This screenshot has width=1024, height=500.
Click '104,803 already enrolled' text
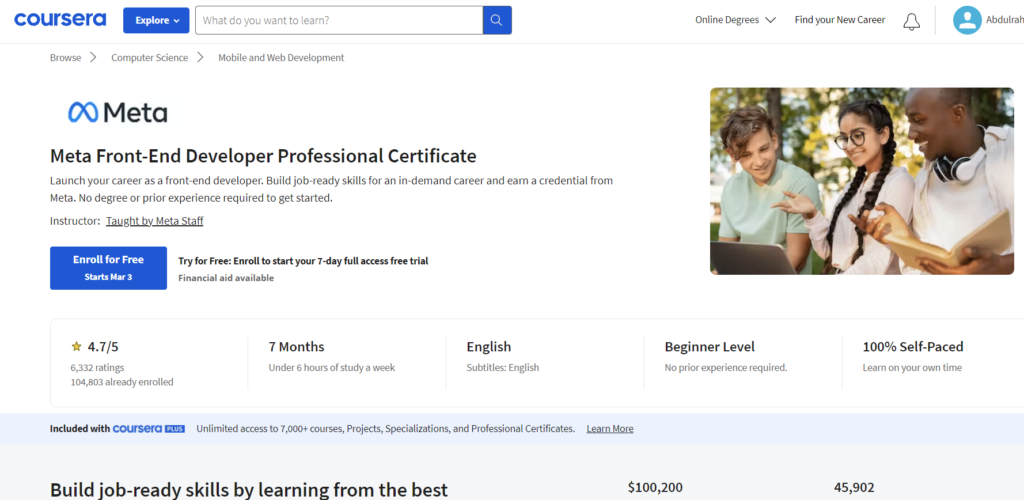coord(122,382)
